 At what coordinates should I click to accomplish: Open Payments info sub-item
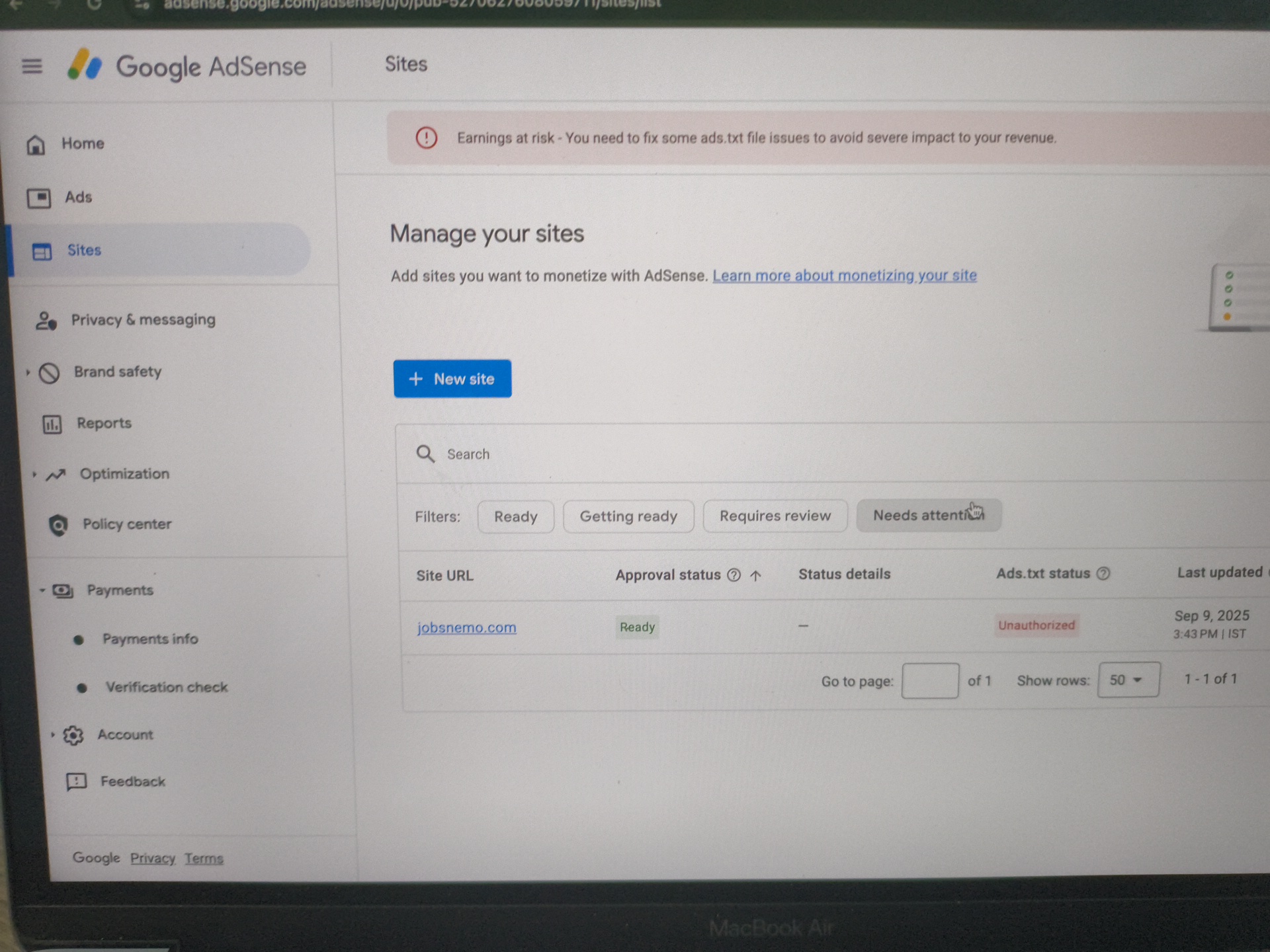(x=150, y=639)
